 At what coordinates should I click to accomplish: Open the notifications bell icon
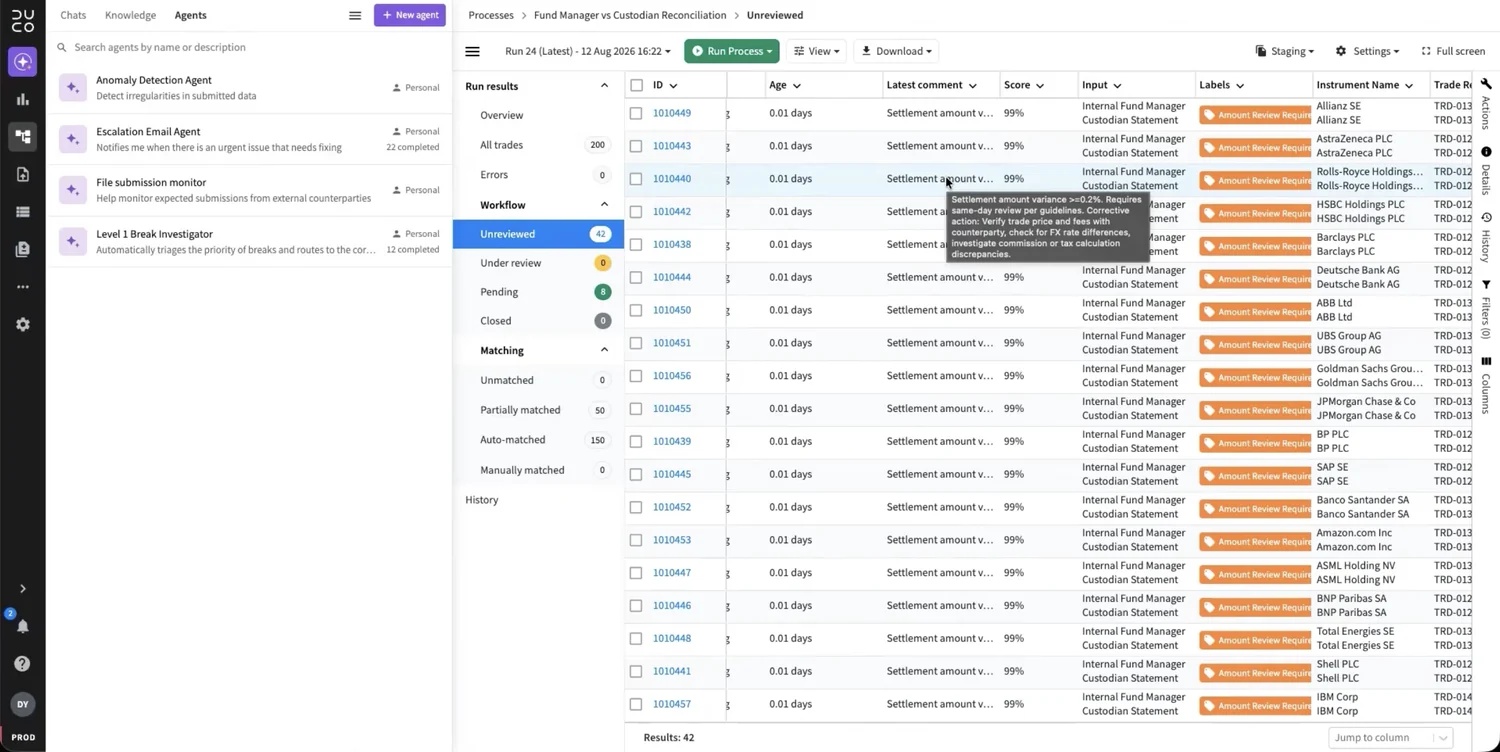[x=22, y=626]
